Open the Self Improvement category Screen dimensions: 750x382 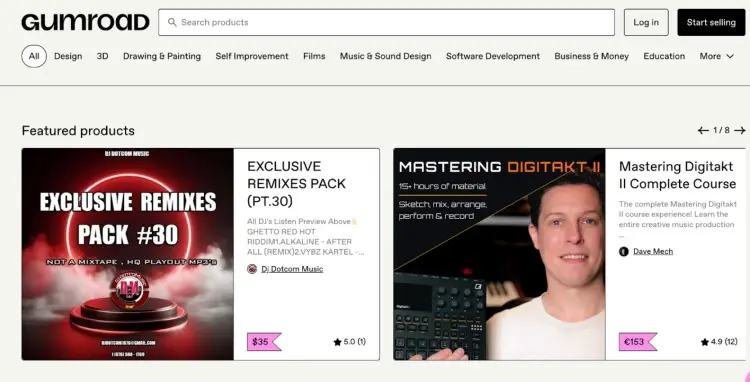252,56
